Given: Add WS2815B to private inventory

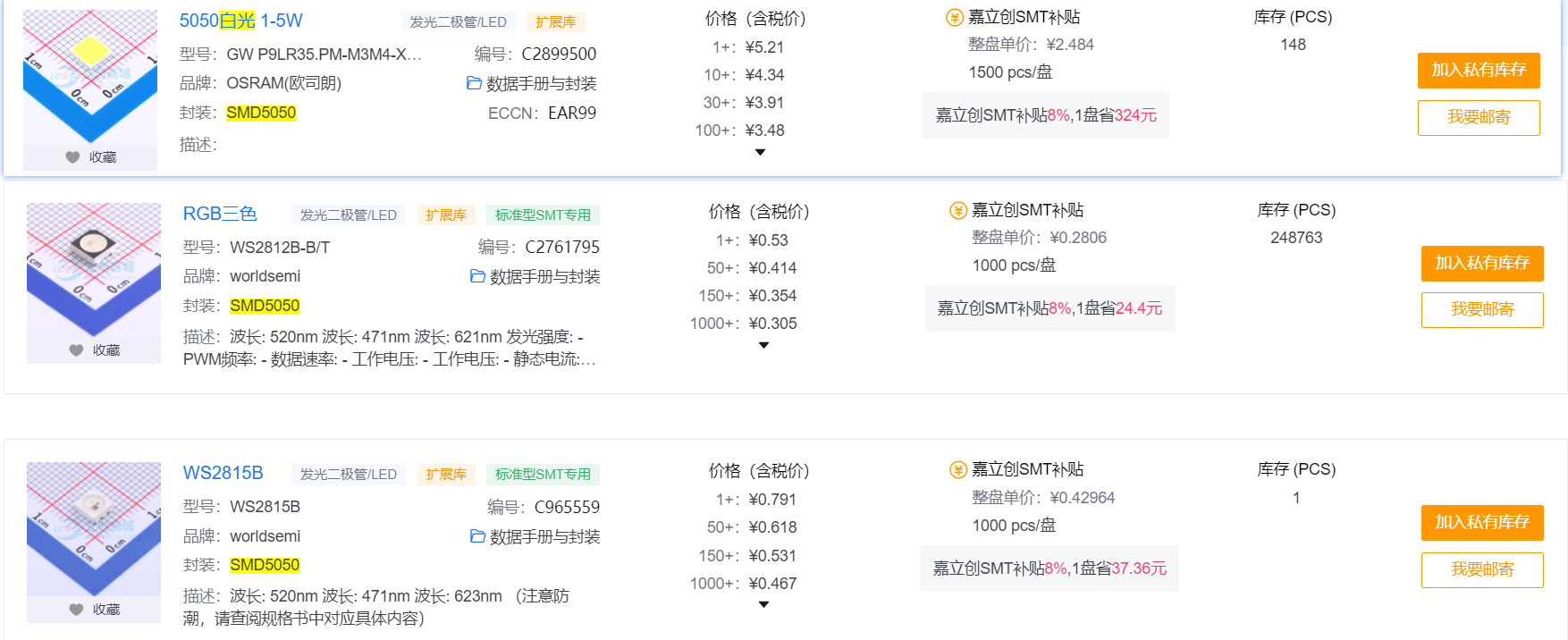Looking at the screenshot, I should click(x=1482, y=523).
